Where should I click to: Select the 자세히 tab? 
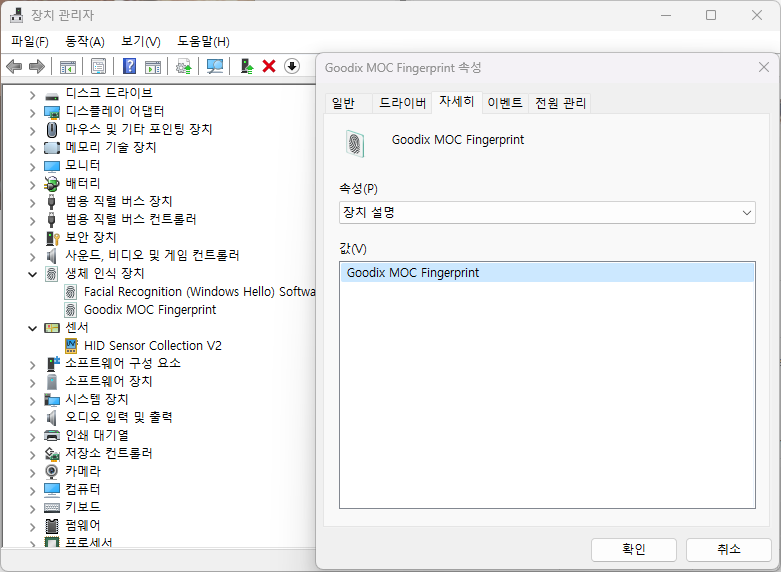click(456, 102)
